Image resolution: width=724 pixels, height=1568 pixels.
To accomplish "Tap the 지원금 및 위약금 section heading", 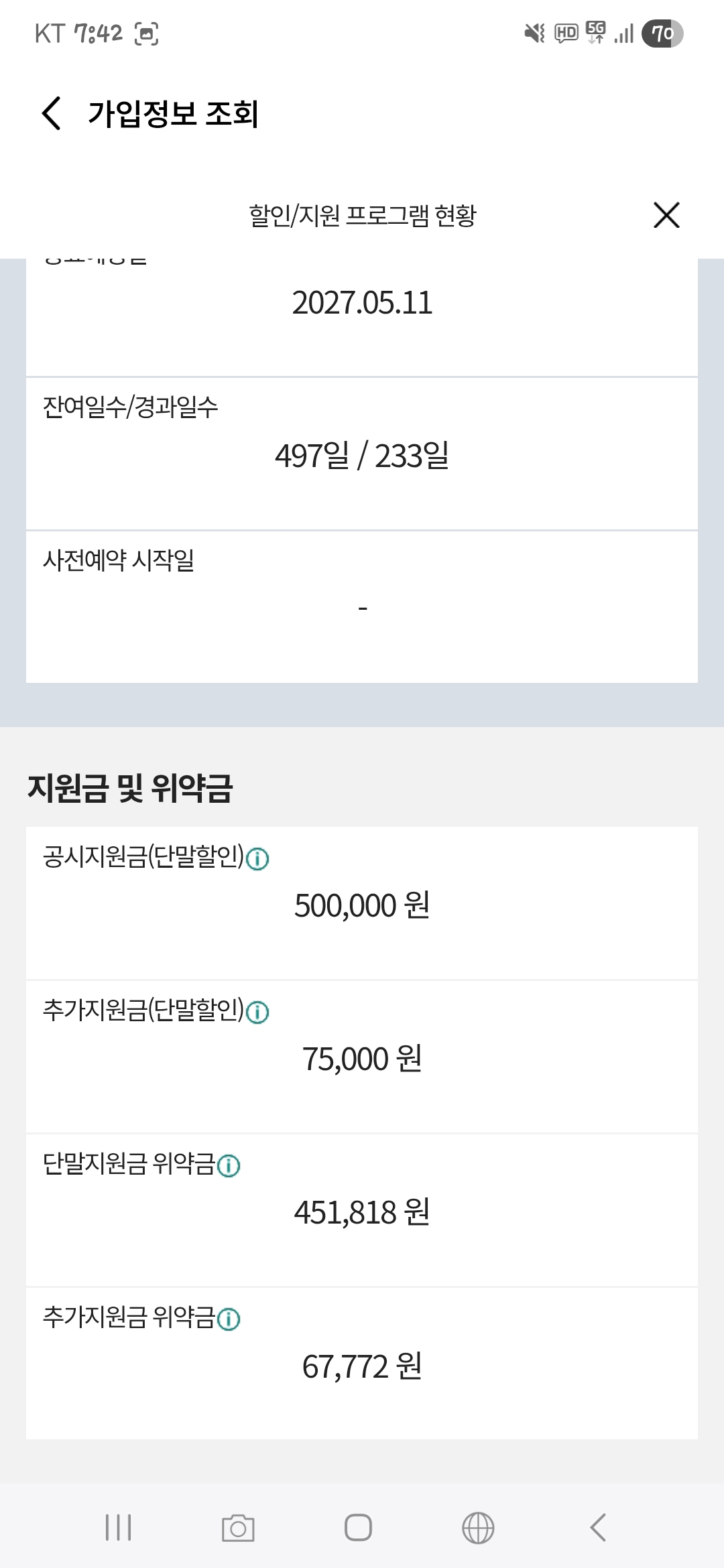I will point(130,788).
